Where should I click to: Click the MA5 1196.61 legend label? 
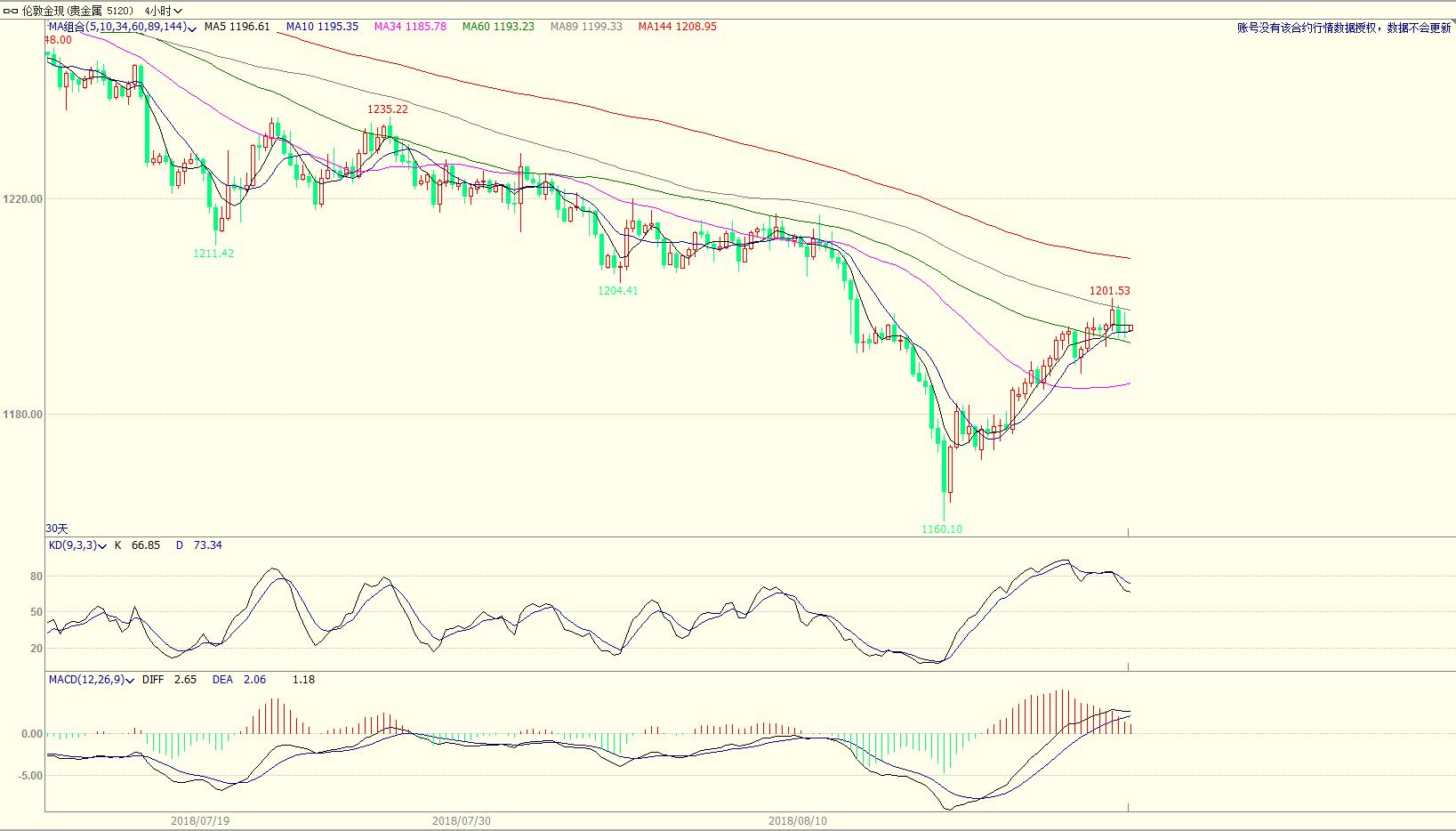pyautogui.click(x=237, y=27)
